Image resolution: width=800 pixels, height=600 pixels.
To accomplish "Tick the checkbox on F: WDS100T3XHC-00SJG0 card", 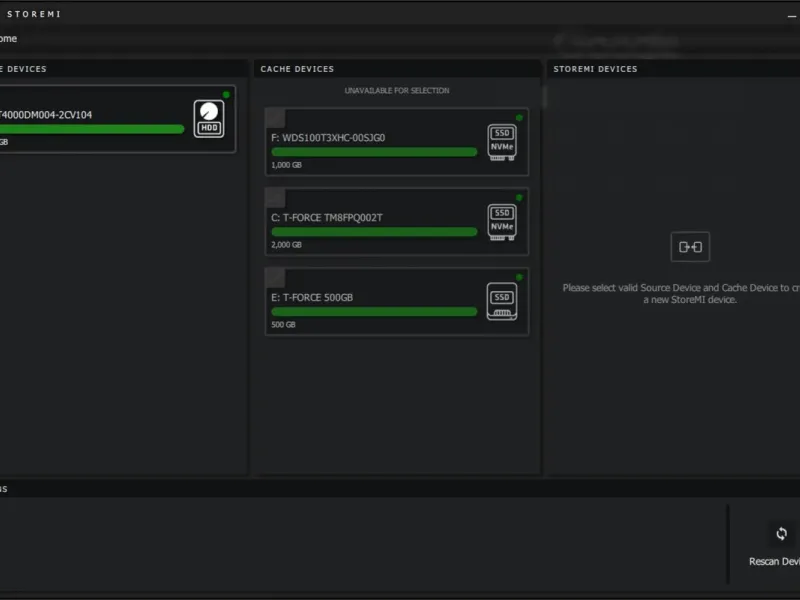I will [275, 118].
